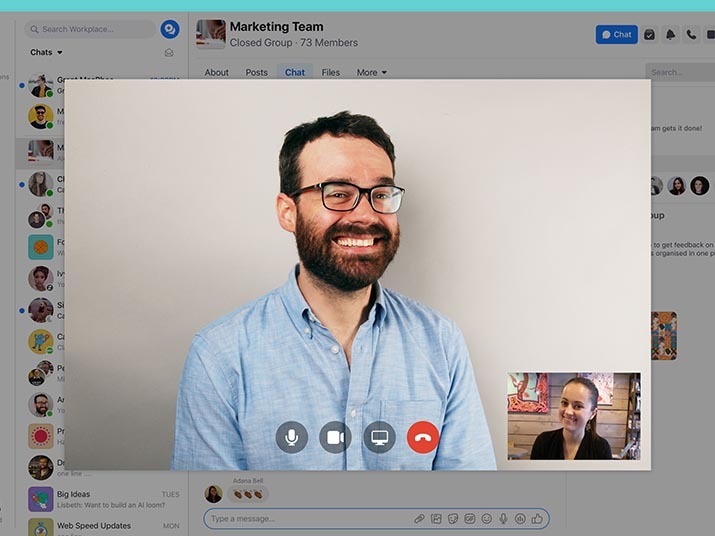The height and width of the screenshot is (536, 715).
Task: Click the blue Chat button in the header
Action: [x=617, y=35]
